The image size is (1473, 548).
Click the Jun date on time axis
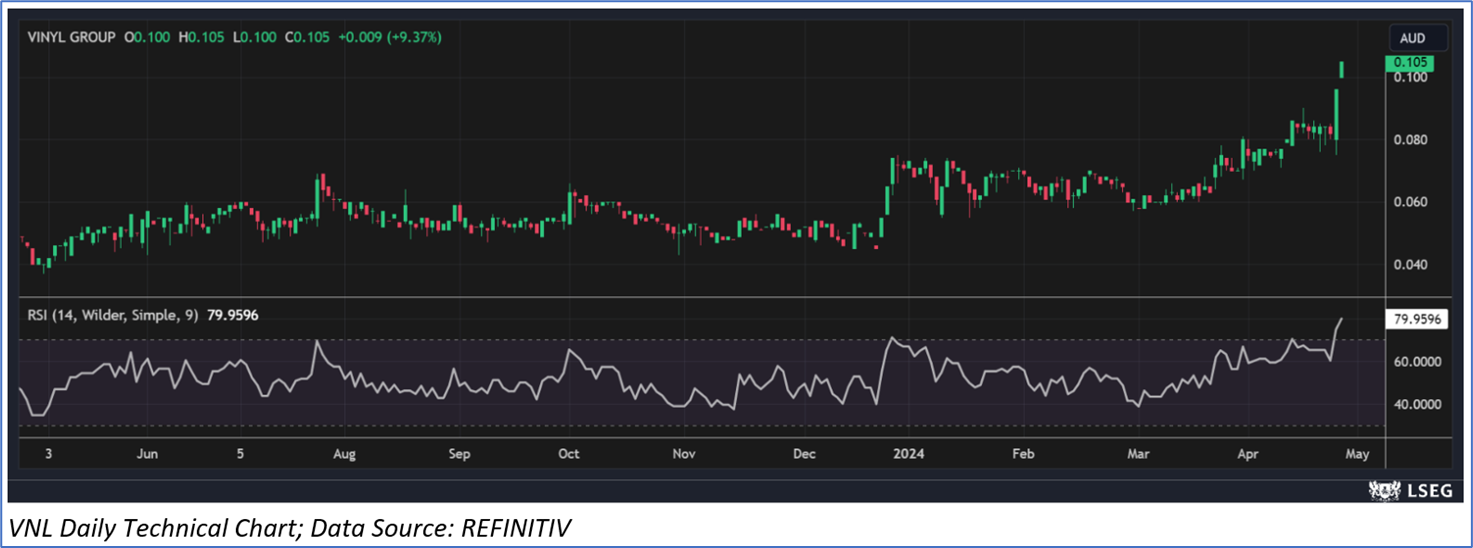pyautogui.click(x=147, y=454)
